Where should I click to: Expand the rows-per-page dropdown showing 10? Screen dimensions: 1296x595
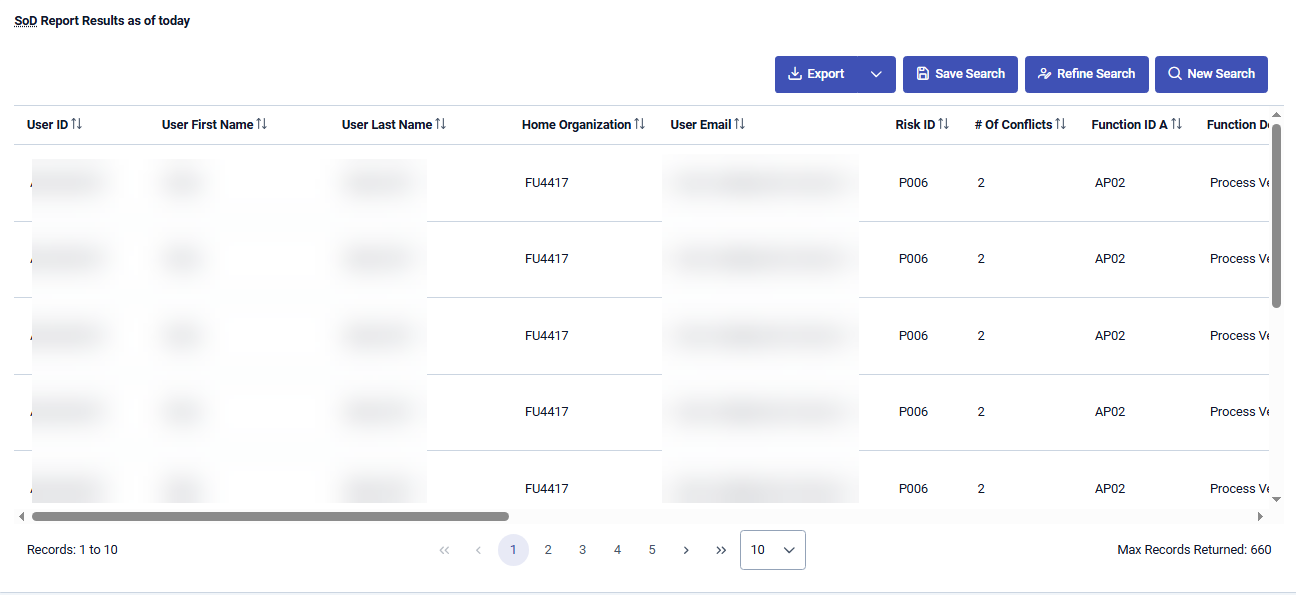(x=773, y=550)
